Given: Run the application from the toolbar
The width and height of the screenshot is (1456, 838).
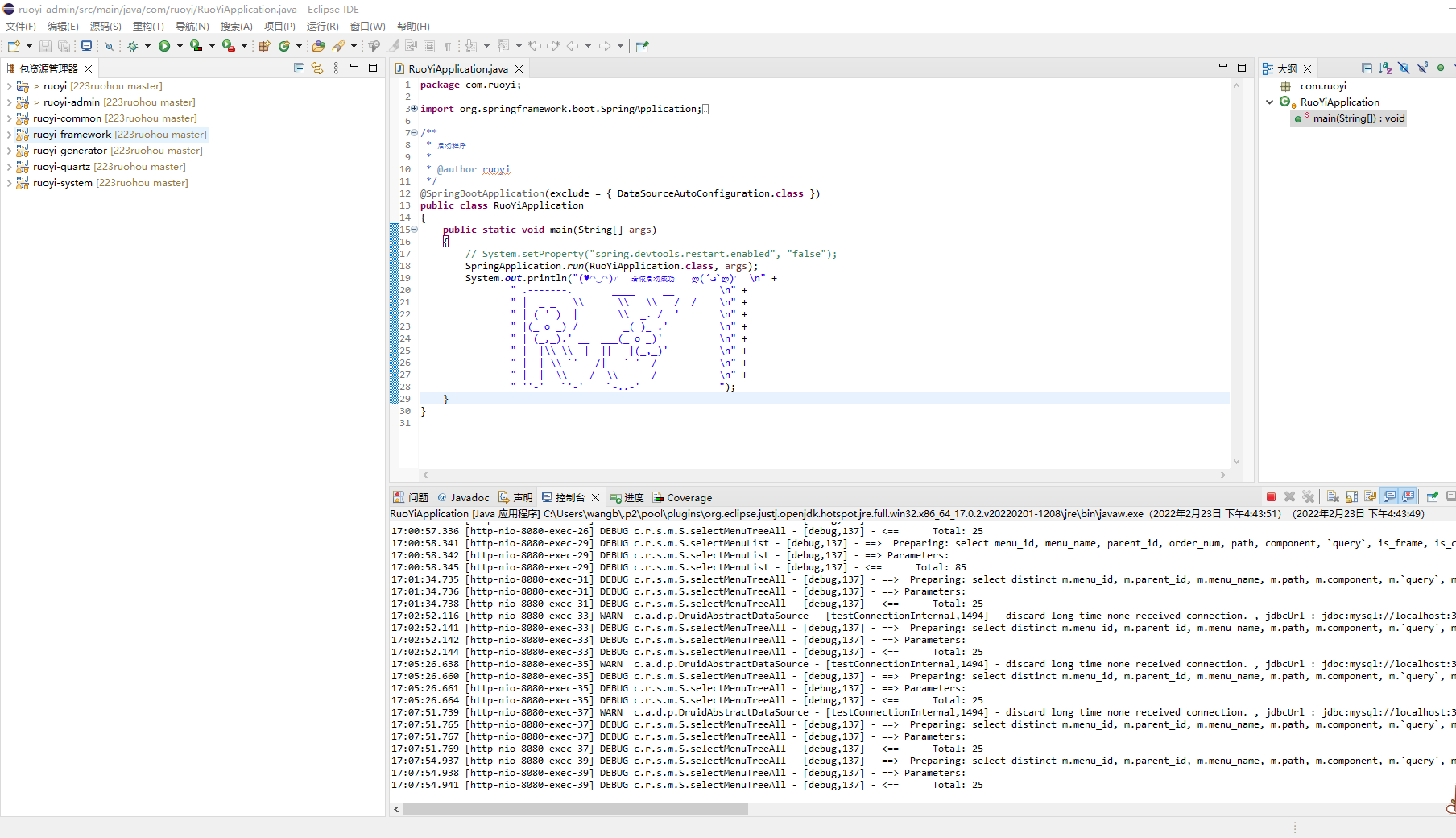Looking at the screenshot, I should click(165, 46).
